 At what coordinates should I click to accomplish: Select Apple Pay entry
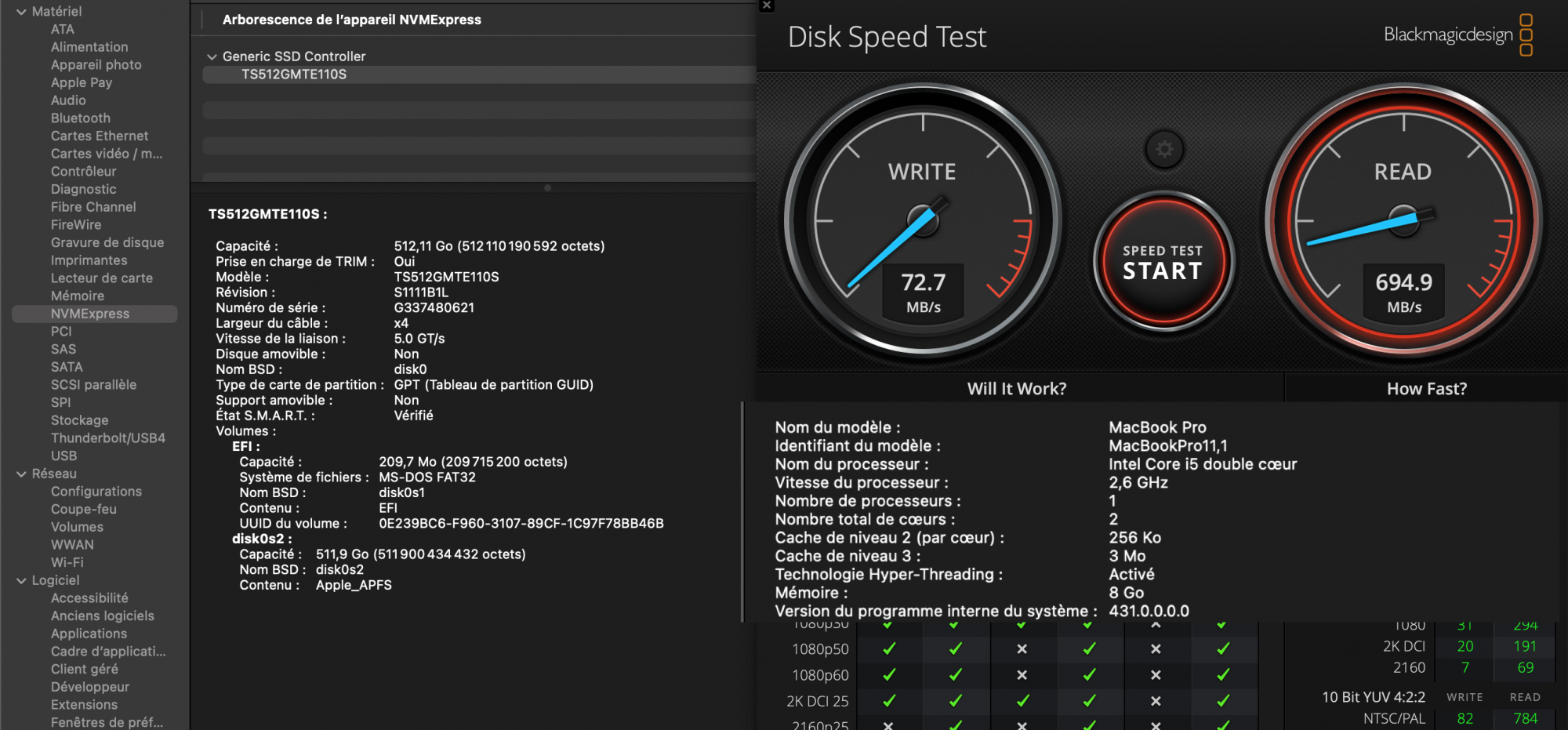tap(82, 82)
